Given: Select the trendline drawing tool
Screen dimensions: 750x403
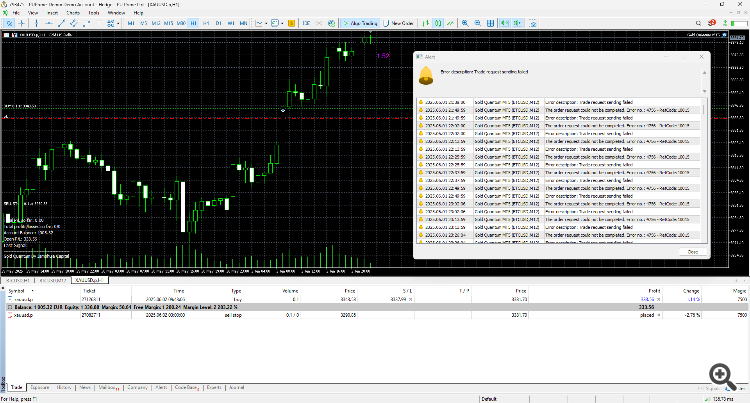Looking at the screenshot, I should coord(61,23).
